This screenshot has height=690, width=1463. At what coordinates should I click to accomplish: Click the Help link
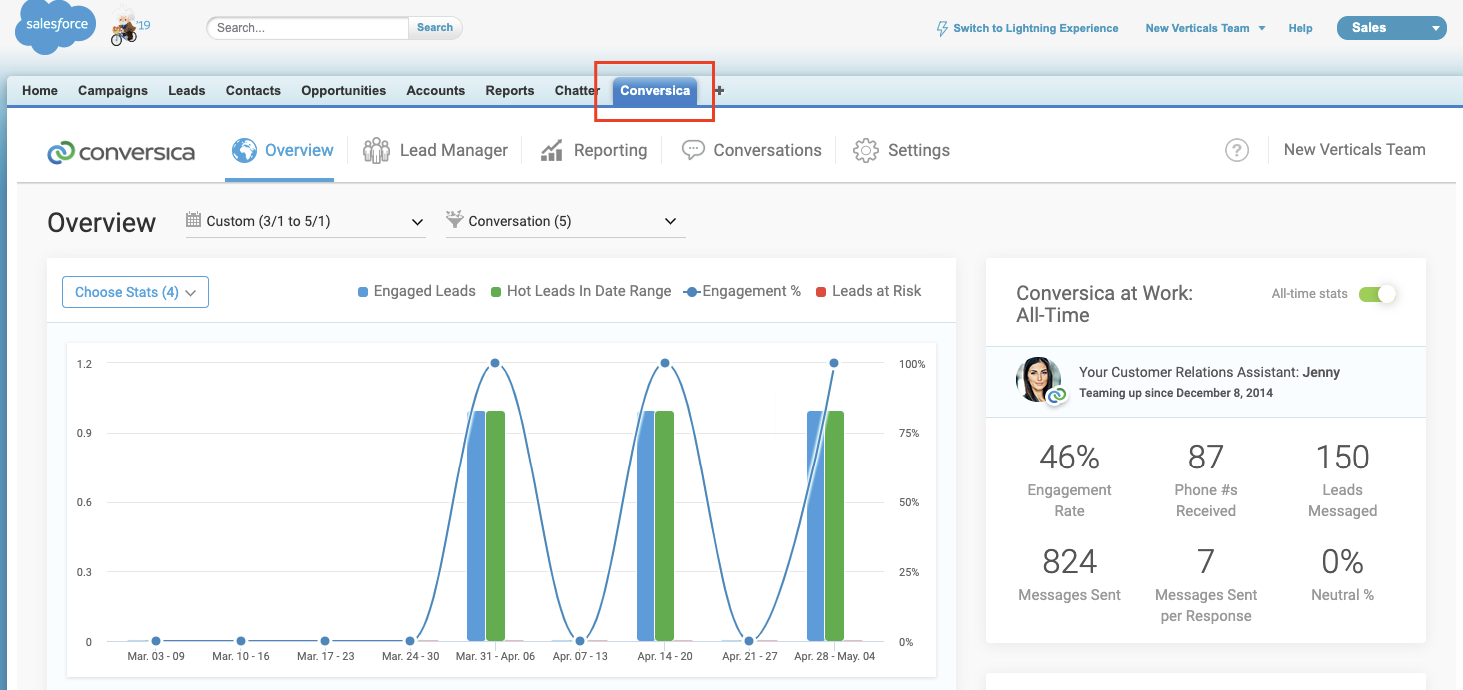click(1300, 28)
